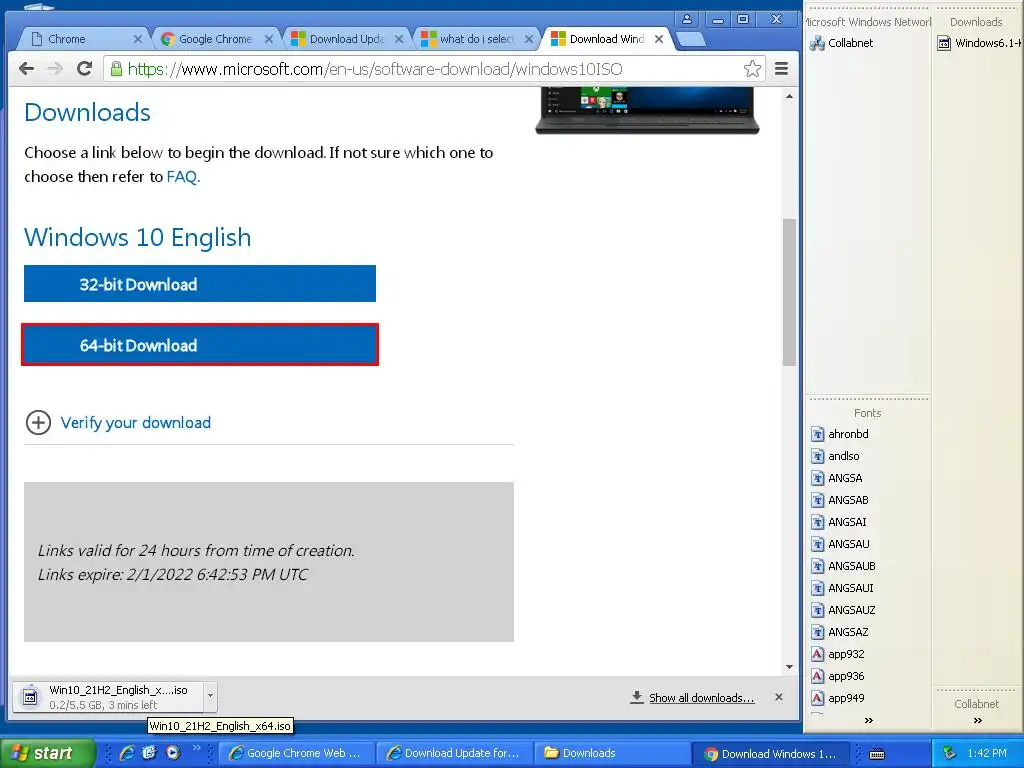Open the Chrome hamburger menu
Viewport: 1024px width, 768px height.
[781, 69]
